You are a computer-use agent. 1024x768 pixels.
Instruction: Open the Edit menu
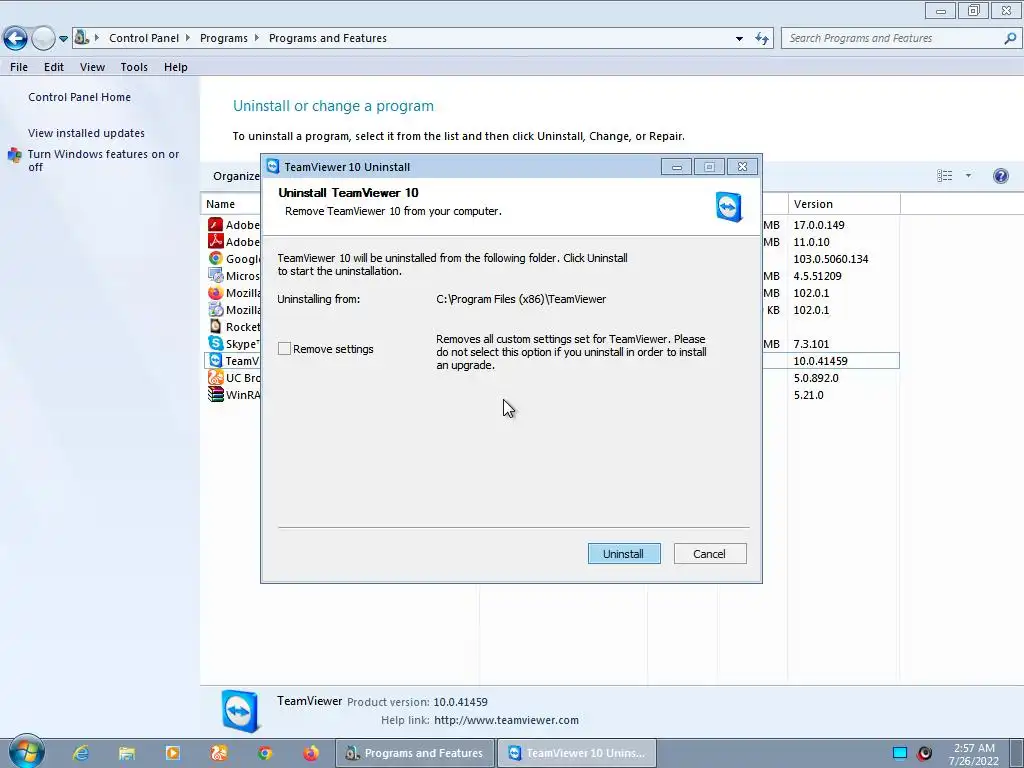click(54, 67)
